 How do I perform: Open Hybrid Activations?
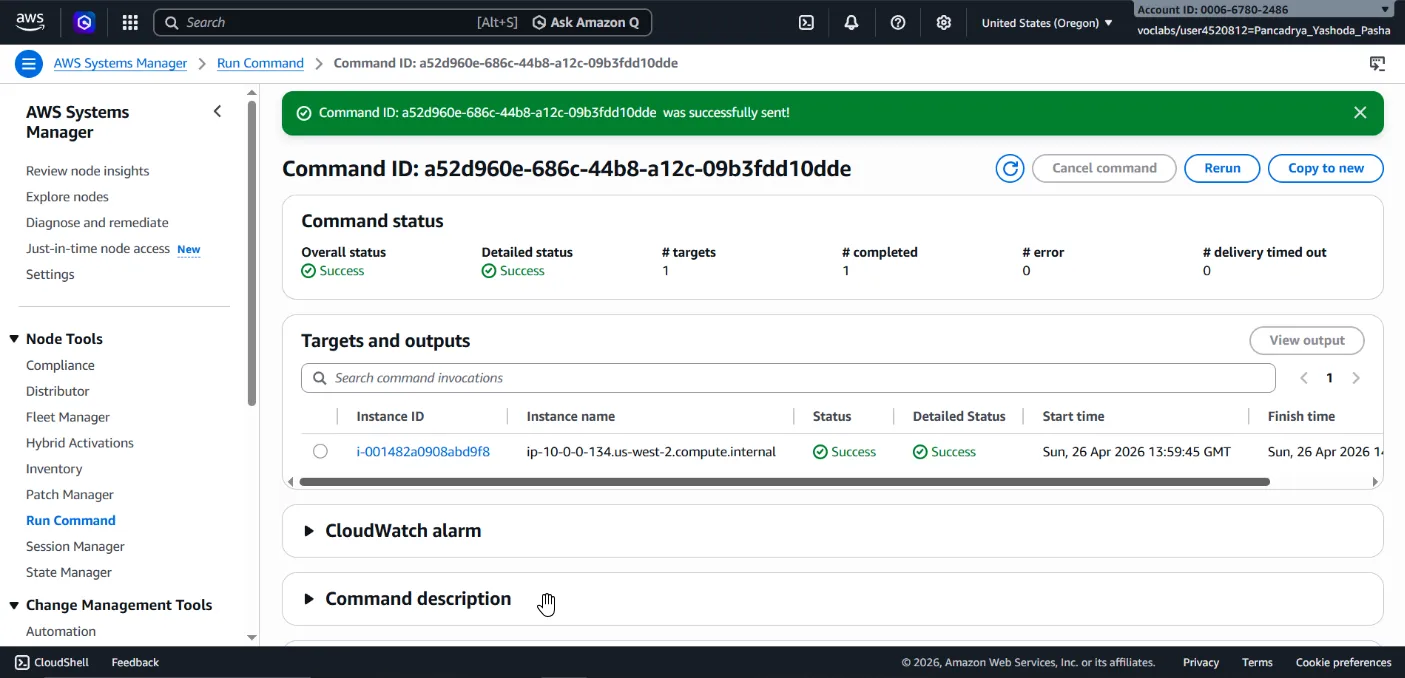coord(80,443)
